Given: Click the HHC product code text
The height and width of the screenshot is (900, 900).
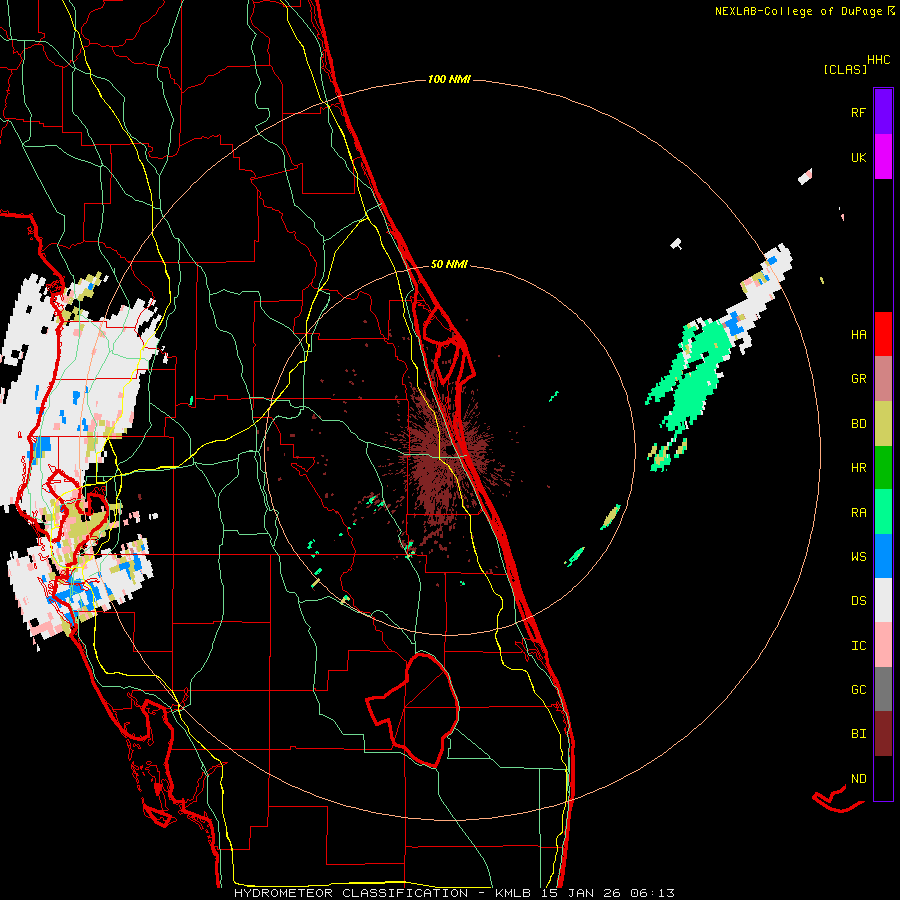Looking at the screenshot, I should (878, 60).
